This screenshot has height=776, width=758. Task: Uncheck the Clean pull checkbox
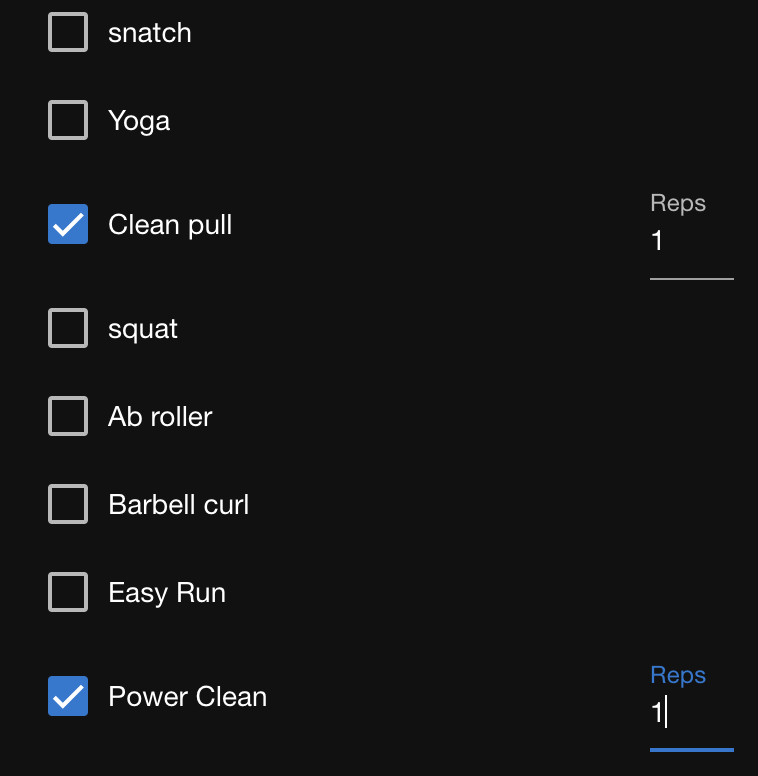[x=68, y=225]
